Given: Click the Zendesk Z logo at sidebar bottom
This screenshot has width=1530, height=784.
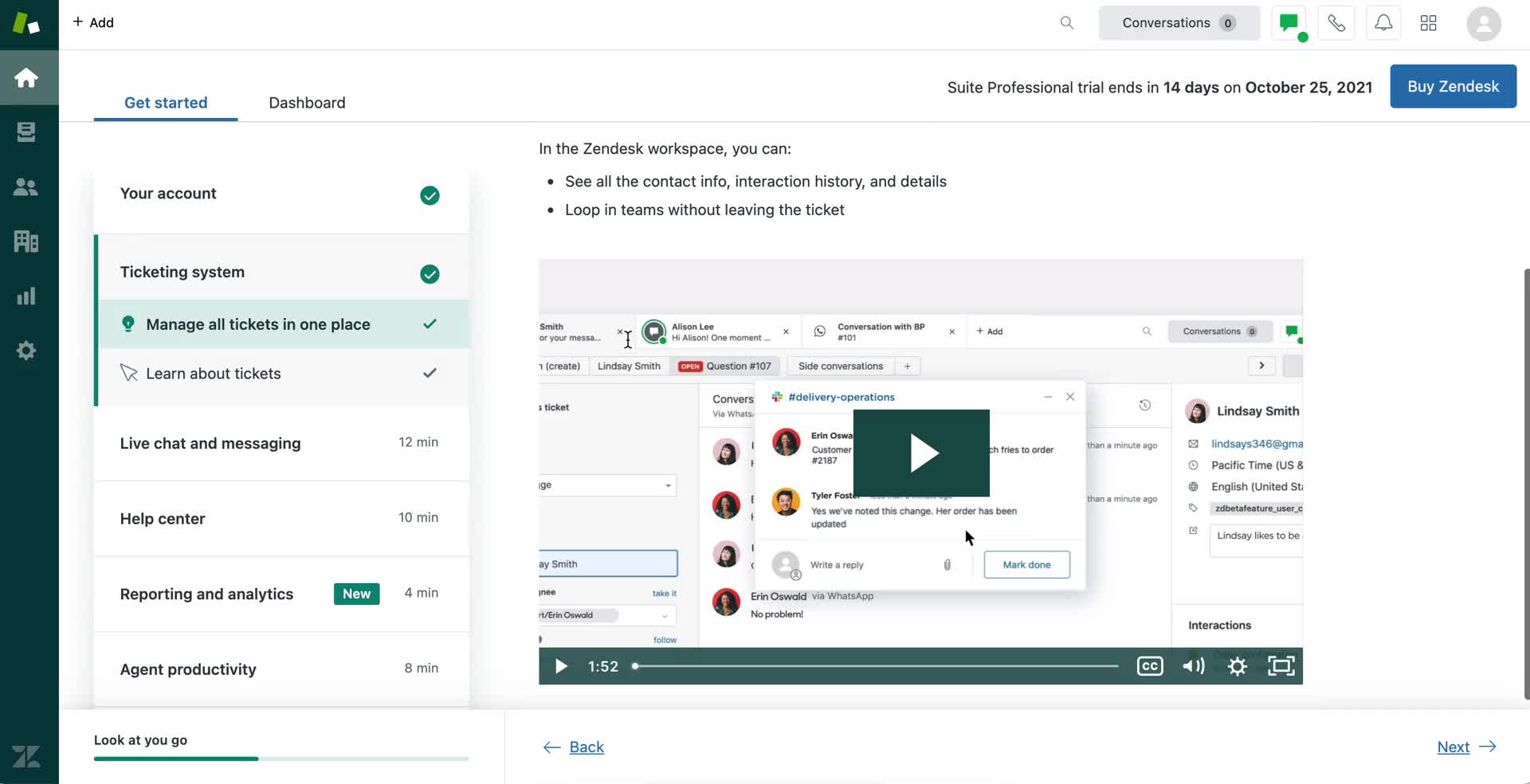Looking at the screenshot, I should point(26,756).
